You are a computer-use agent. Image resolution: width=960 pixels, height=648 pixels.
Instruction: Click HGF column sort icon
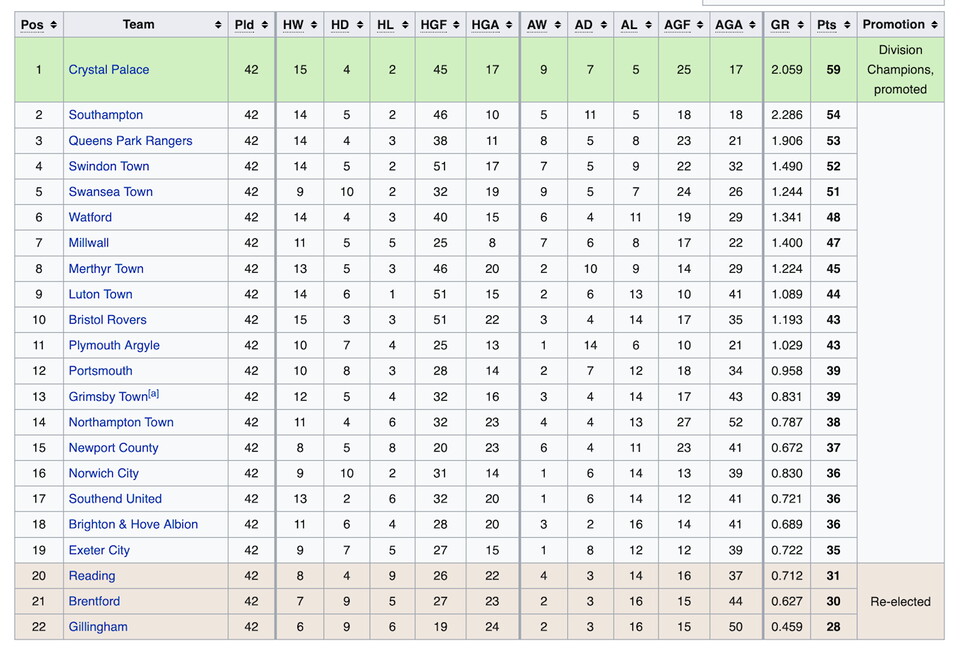pyautogui.click(x=455, y=25)
